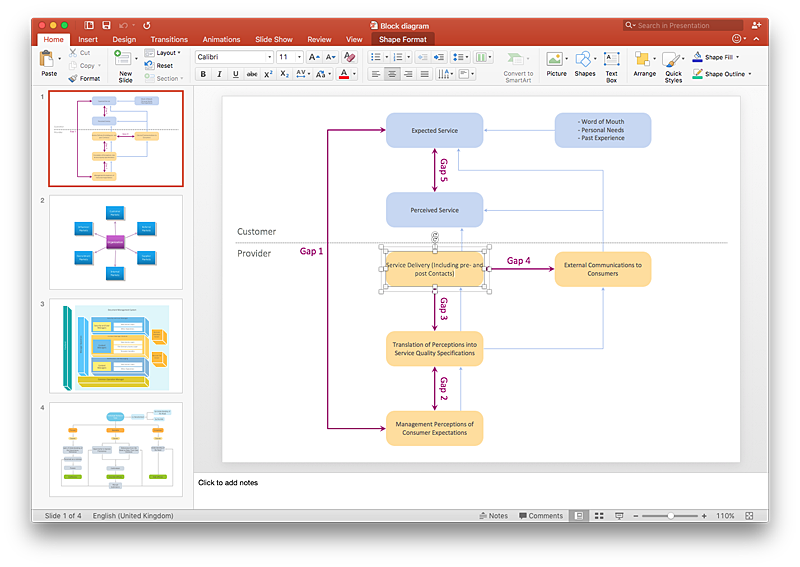The height and width of the screenshot is (567, 800).
Task: Collapse the ribbon with chevron
Action: coord(757,39)
